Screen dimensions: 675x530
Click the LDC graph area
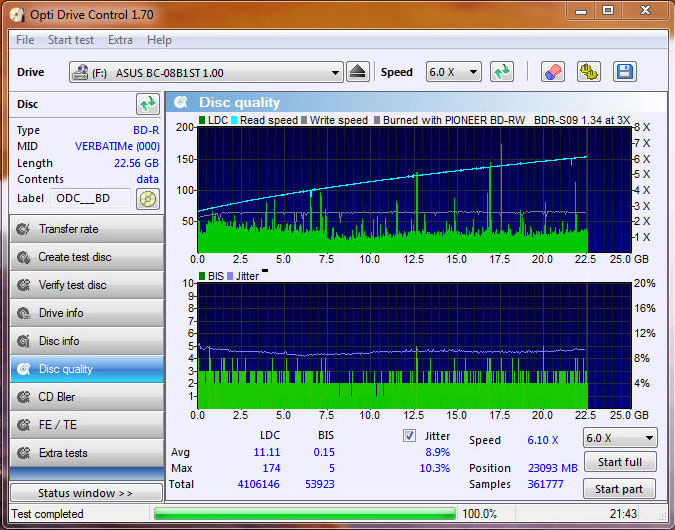coord(414,190)
